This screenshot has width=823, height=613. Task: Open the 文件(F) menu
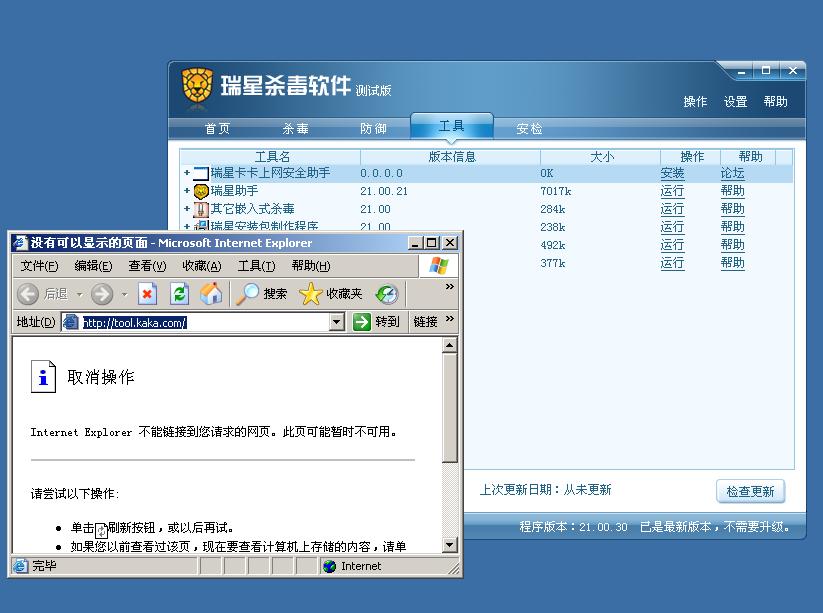39,266
